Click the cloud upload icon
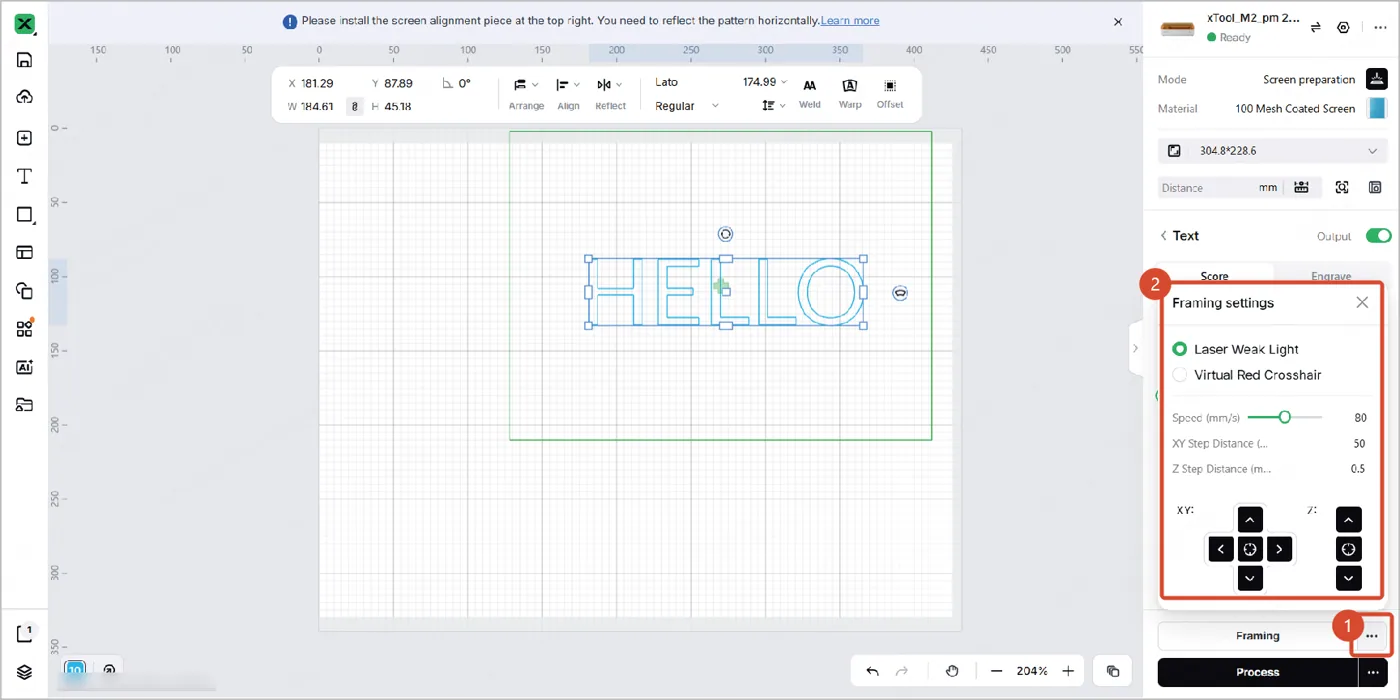This screenshot has width=1400, height=700. click(25, 97)
